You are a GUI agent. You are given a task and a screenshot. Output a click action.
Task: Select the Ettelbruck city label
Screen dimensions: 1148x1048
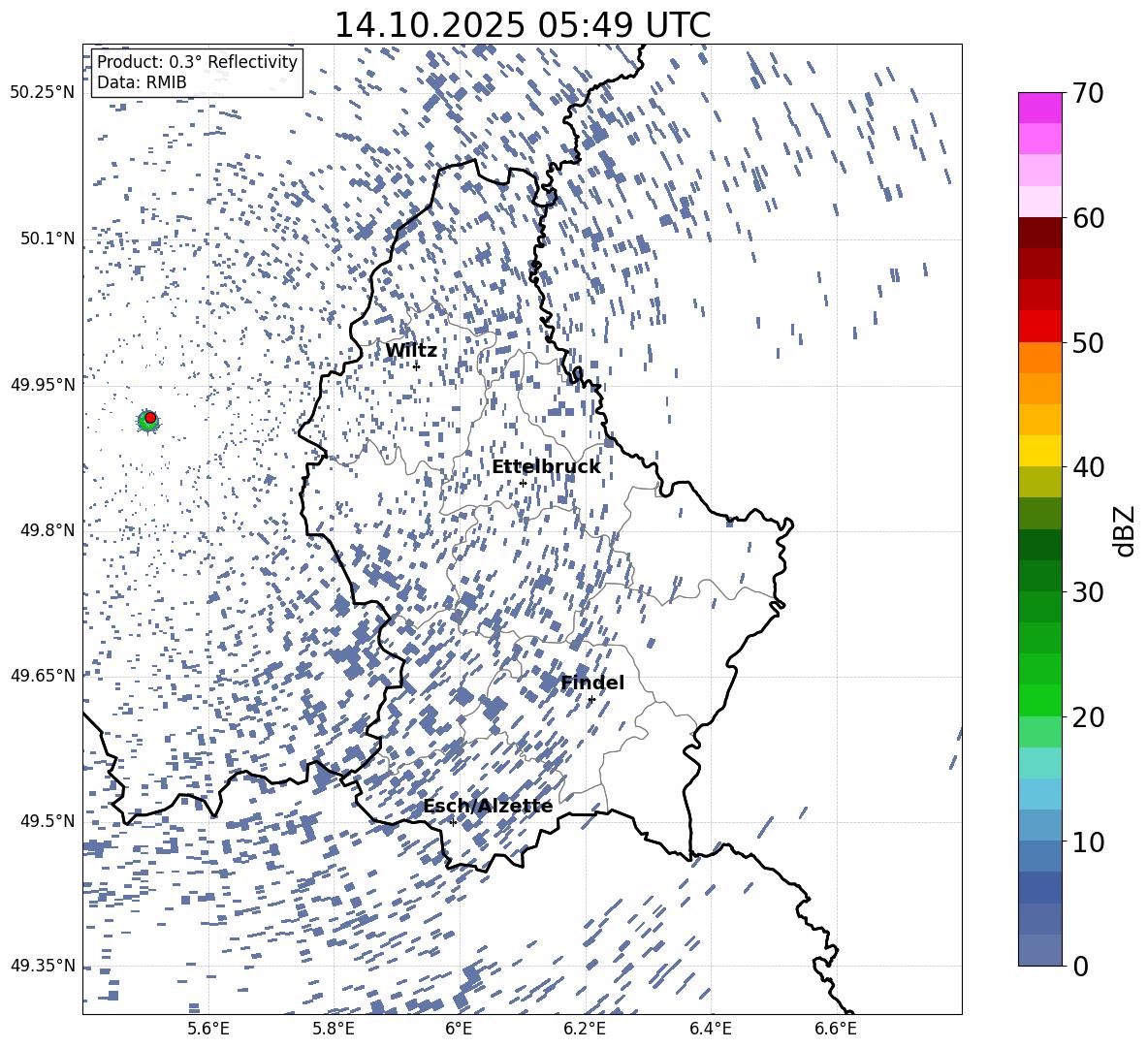point(546,466)
